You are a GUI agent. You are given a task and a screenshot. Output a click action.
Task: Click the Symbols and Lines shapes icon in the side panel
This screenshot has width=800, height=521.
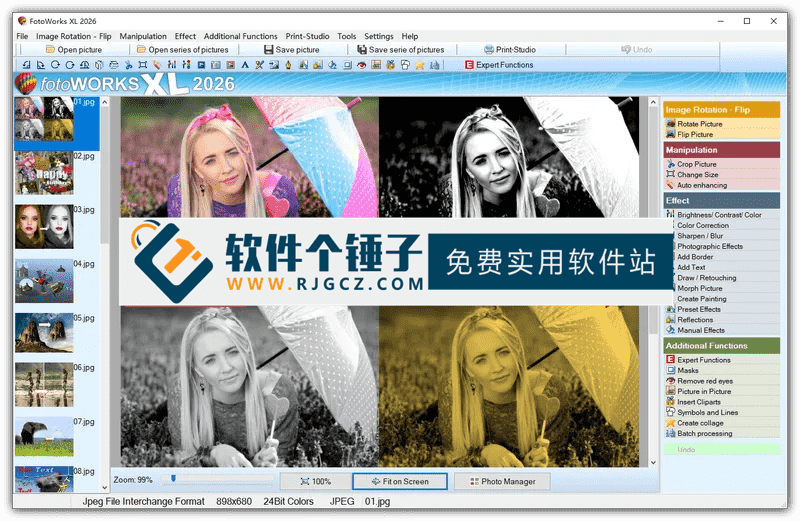[670, 412]
